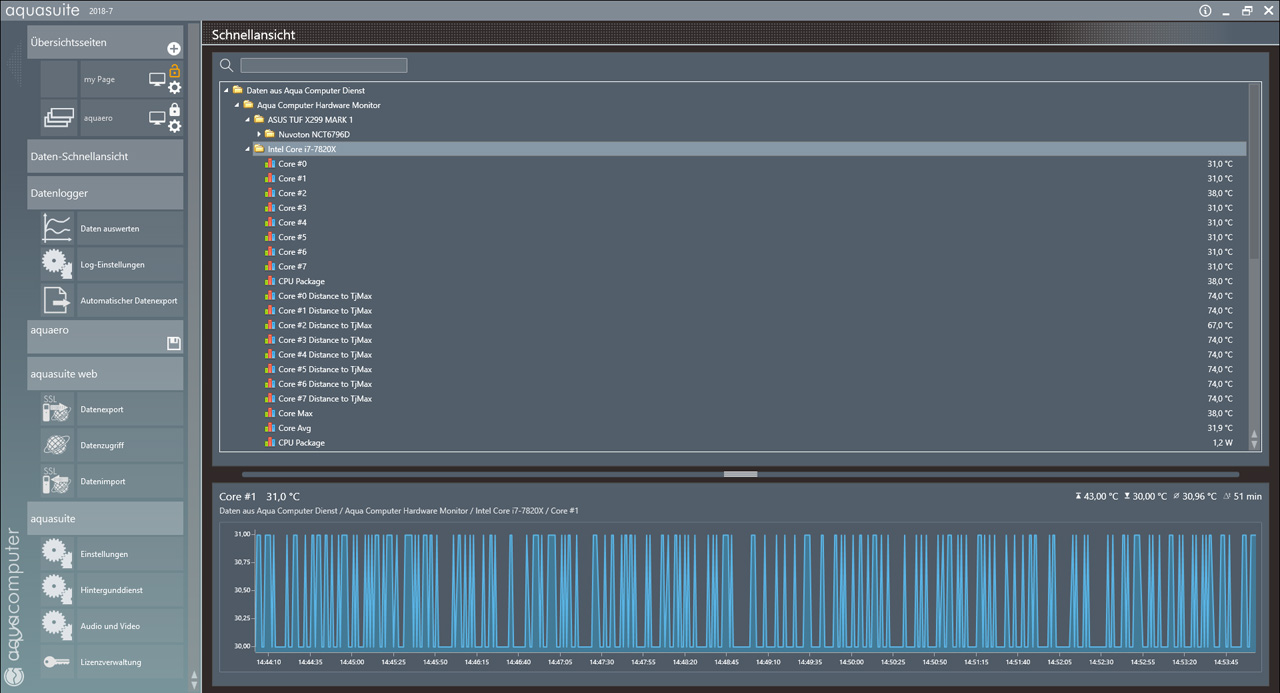This screenshot has width=1280, height=693.
Task: Open the aquasuite web section header
Action: point(105,374)
